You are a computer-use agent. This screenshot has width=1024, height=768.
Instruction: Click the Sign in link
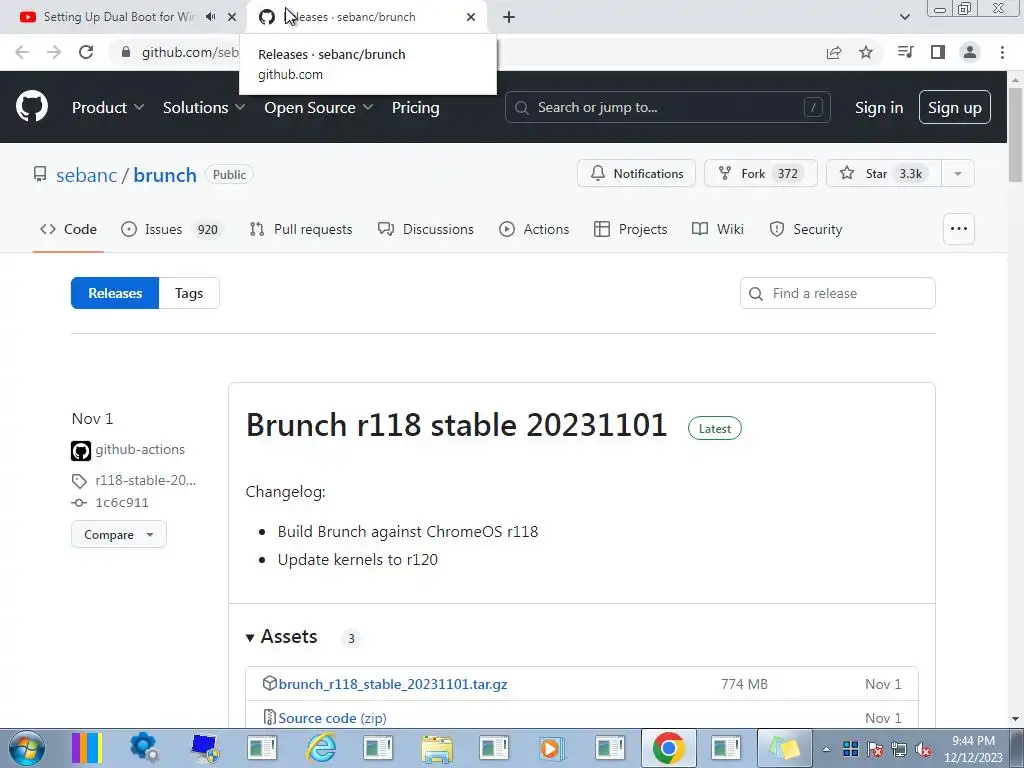(879, 108)
